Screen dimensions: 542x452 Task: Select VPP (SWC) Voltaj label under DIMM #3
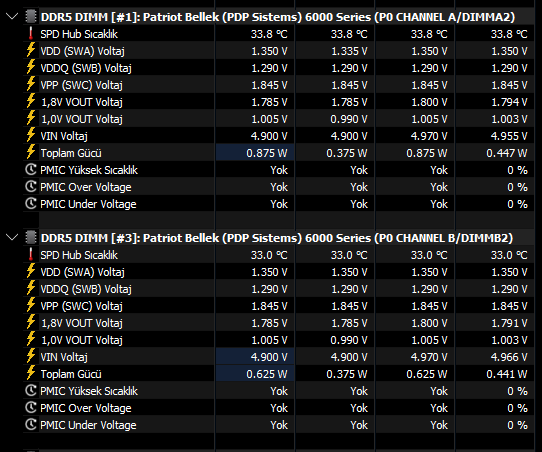[81, 306]
